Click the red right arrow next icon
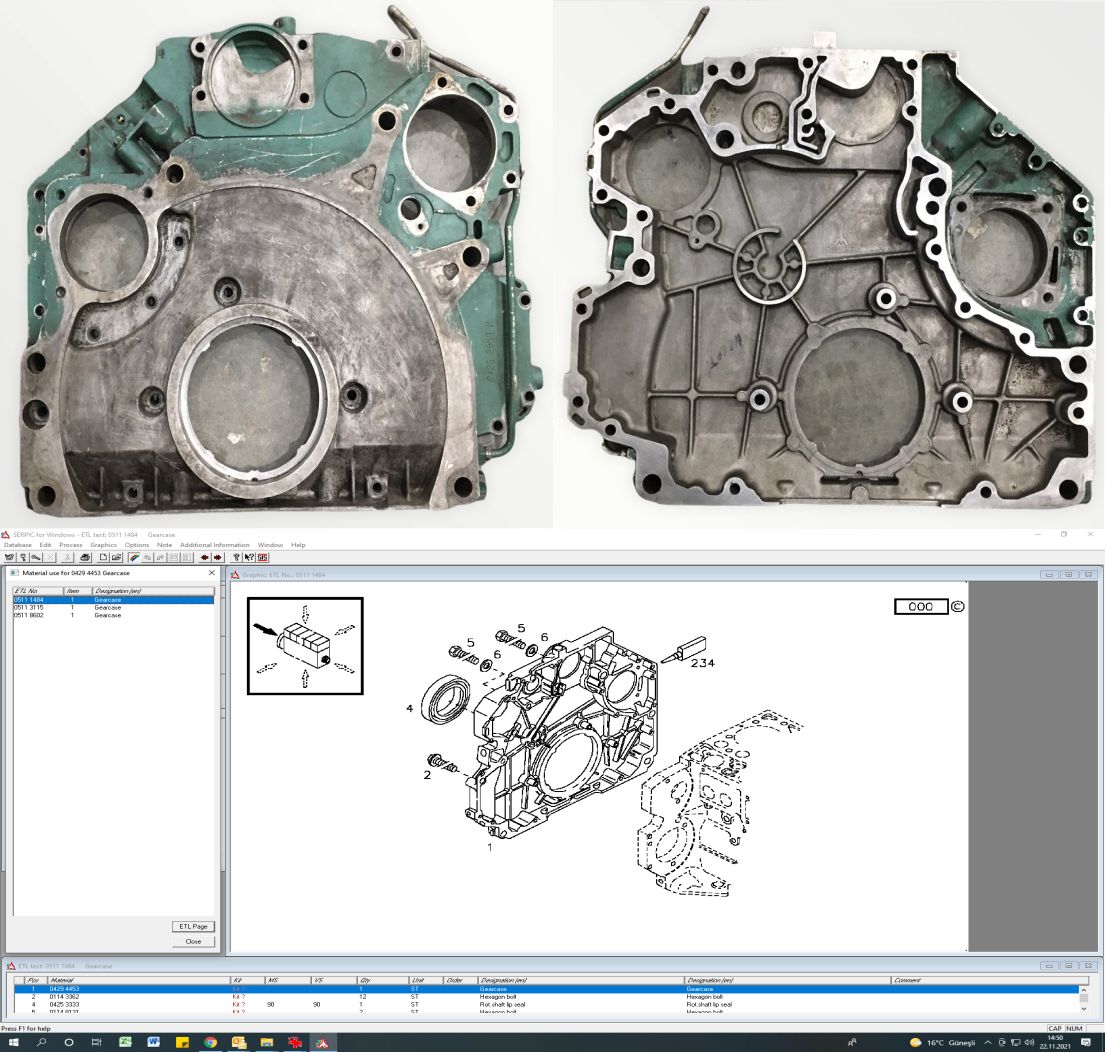 (x=218, y=557)
